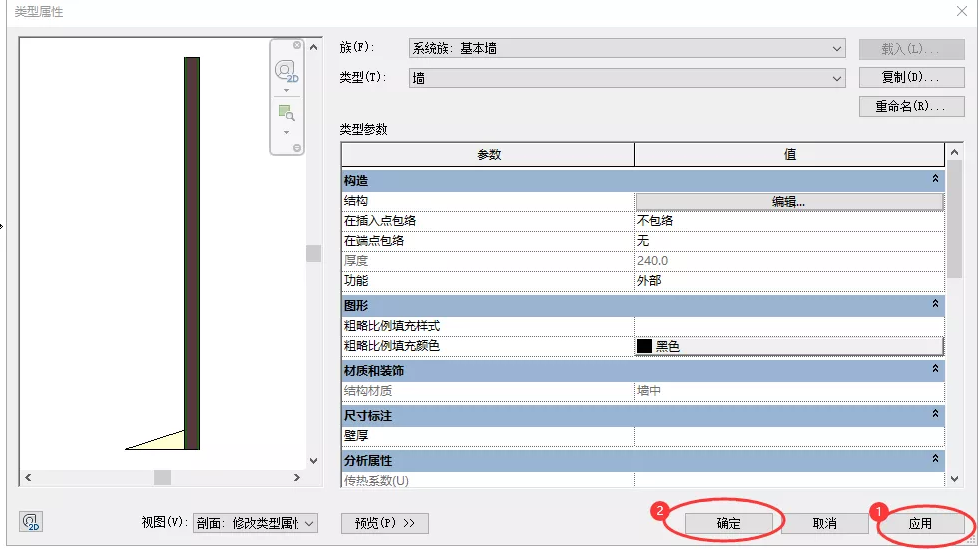The image size is (979, 550).
Task: Collapse the 材质和装饰 parameter group
Action: [x=935, y=370]
